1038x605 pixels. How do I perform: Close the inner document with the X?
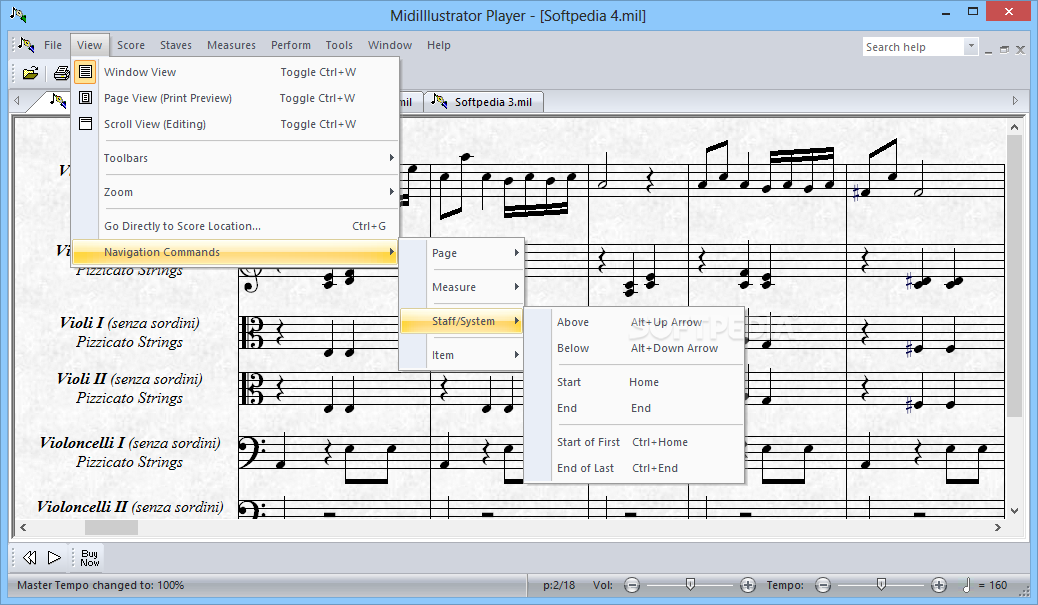point(1020,49)
